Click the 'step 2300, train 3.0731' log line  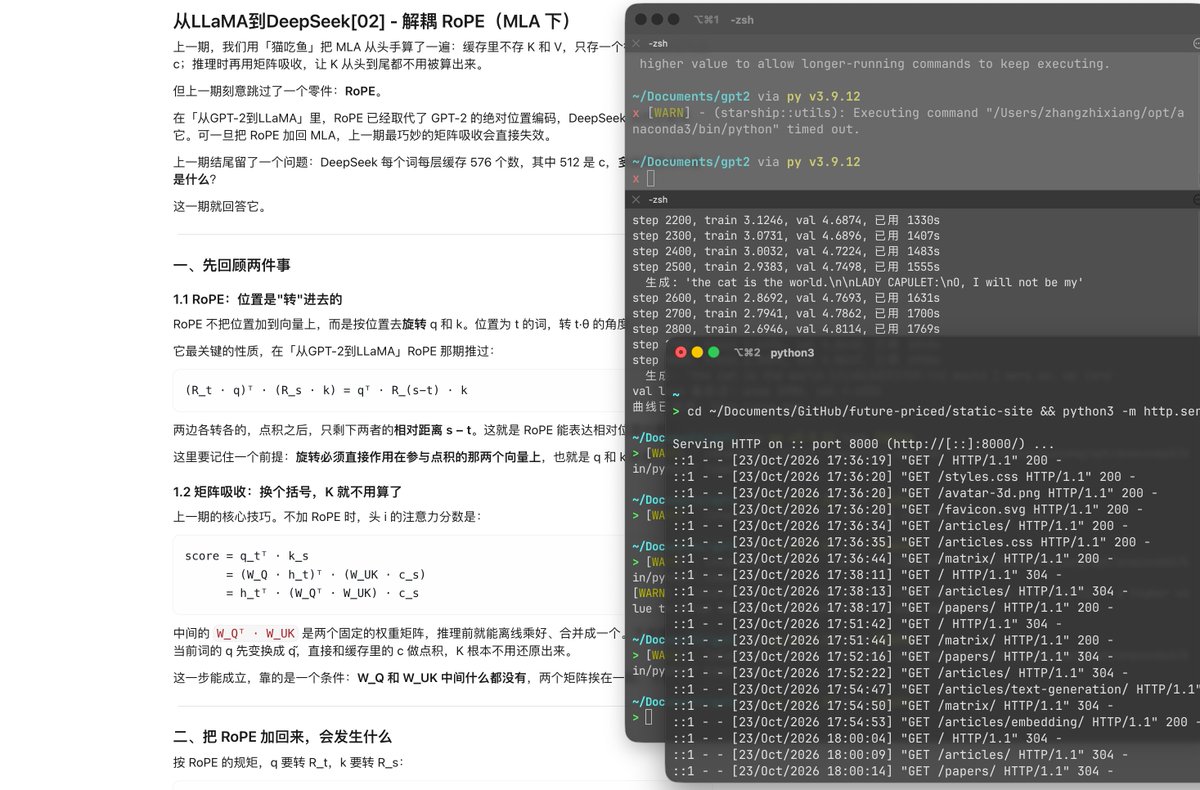pyautogui.click(x=786, y=236)
